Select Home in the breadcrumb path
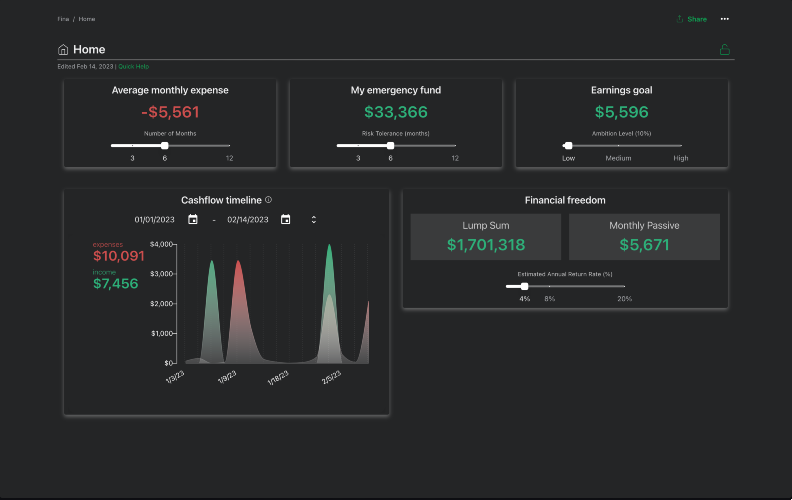This screenshot has width=792, height=500. click(87, 19)
